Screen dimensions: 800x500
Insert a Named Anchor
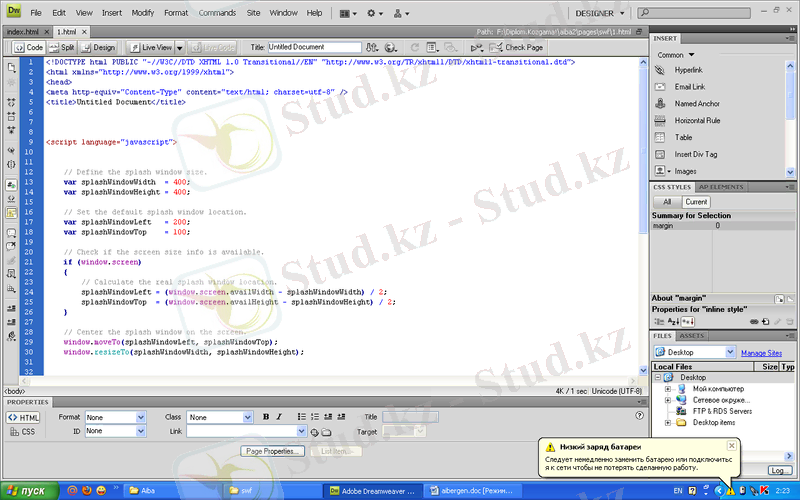click(x=687, y=104)
